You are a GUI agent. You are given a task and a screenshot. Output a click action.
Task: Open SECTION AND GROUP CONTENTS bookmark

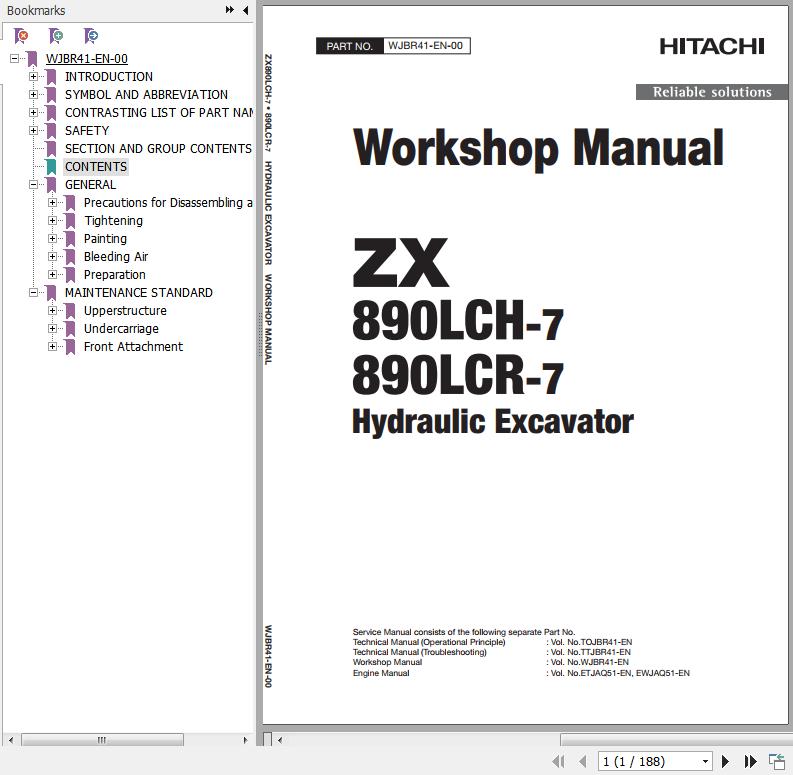[158, 149]
